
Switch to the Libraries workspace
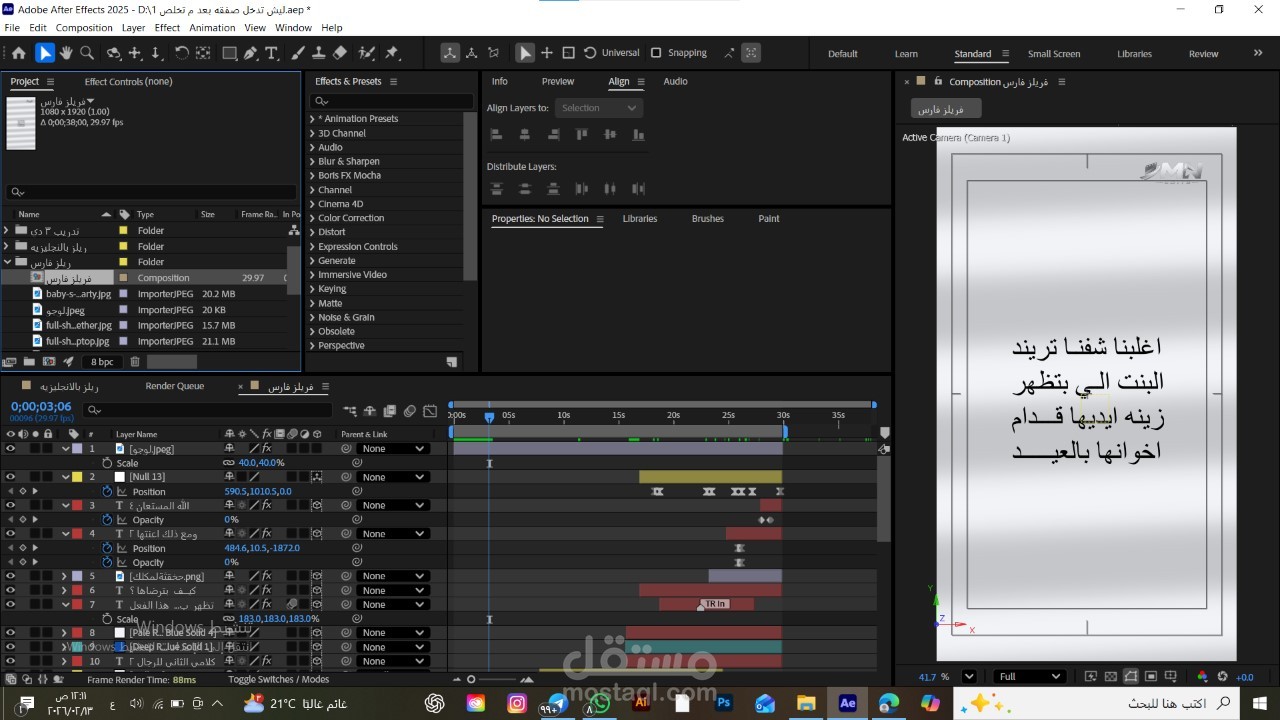tap(1135, 54)
